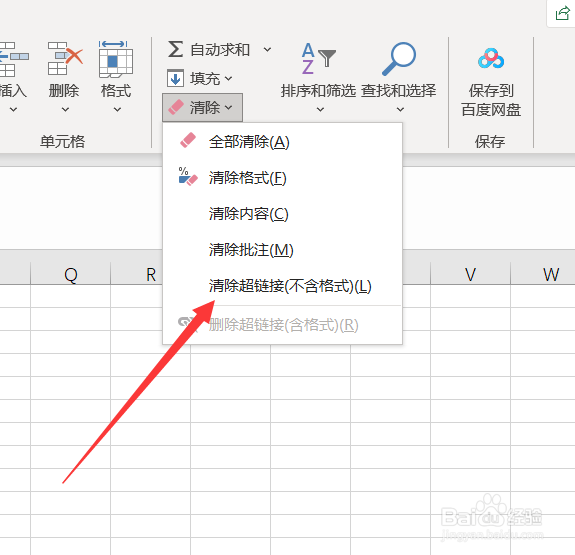Select column R header
This screenshot has width=575, height=555.
(136, 274)
